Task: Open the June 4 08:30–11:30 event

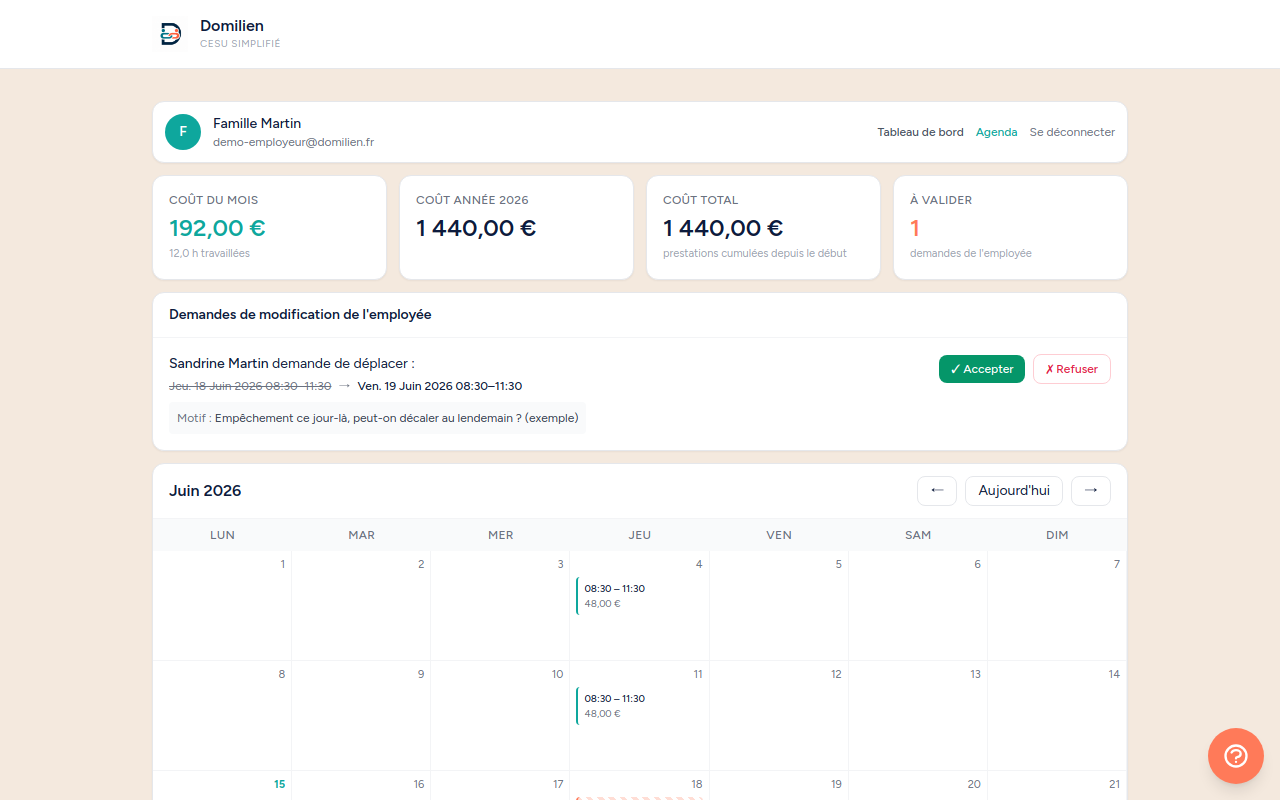Action: point(639,596)
